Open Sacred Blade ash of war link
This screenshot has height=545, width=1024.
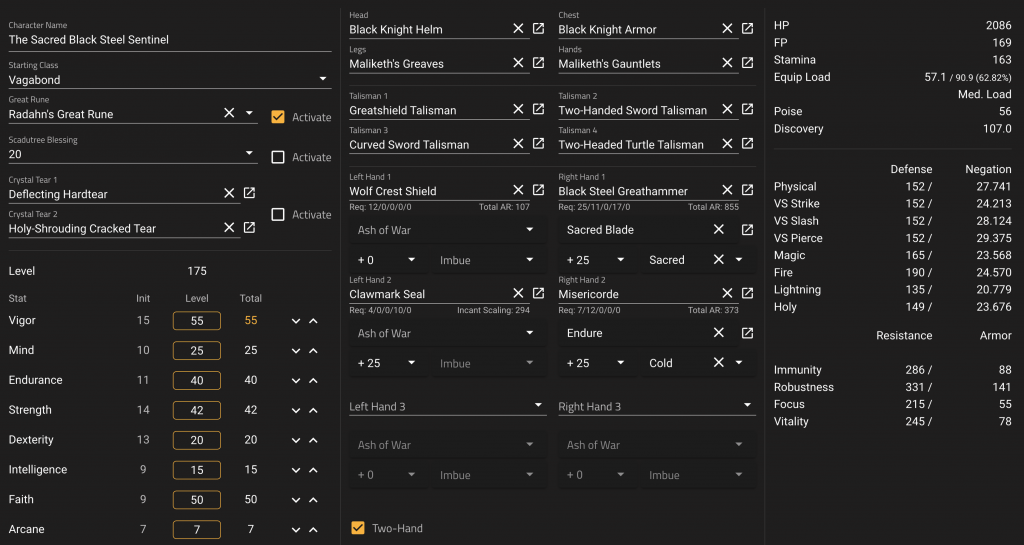pos(747,230)
